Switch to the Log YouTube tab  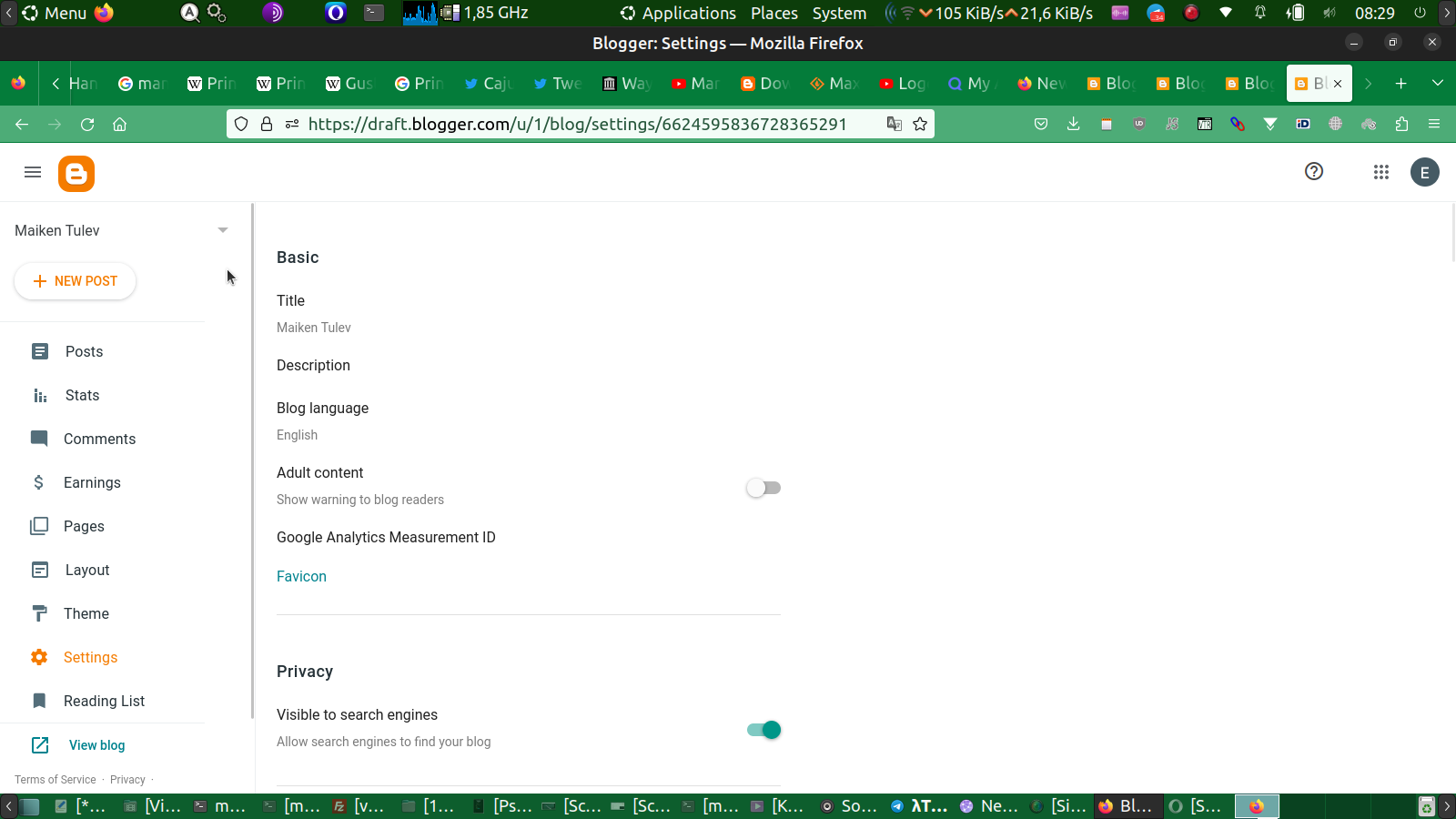click(x=903, y=84)
